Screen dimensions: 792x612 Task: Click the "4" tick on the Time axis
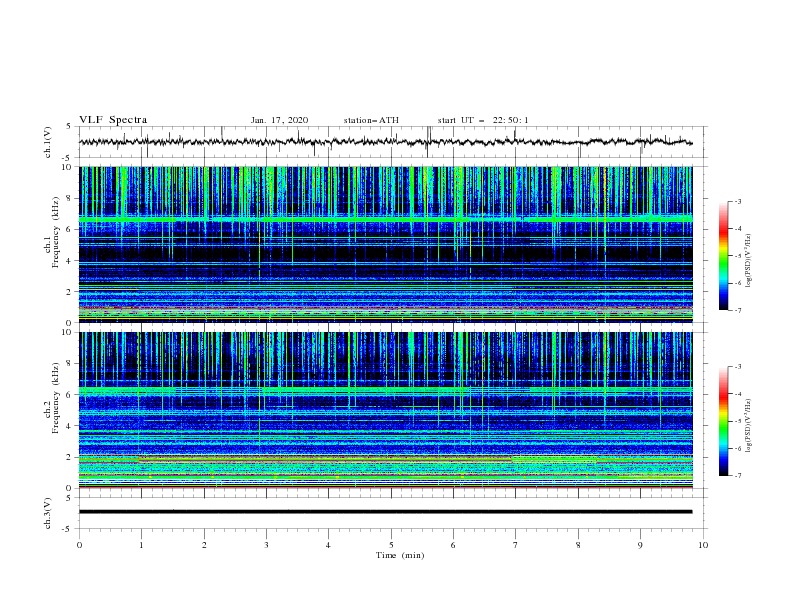(x=328, y=545)
